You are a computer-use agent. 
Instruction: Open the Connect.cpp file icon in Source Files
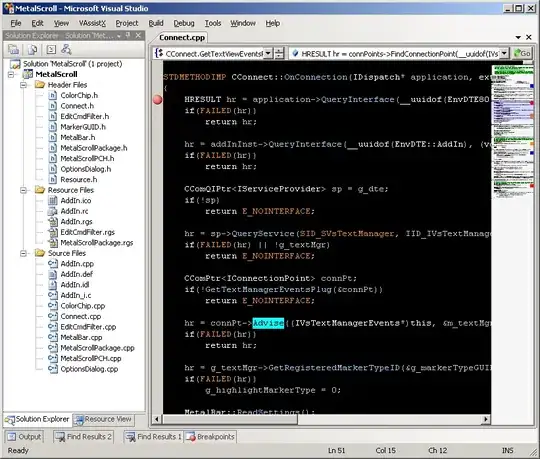[52, 316]
